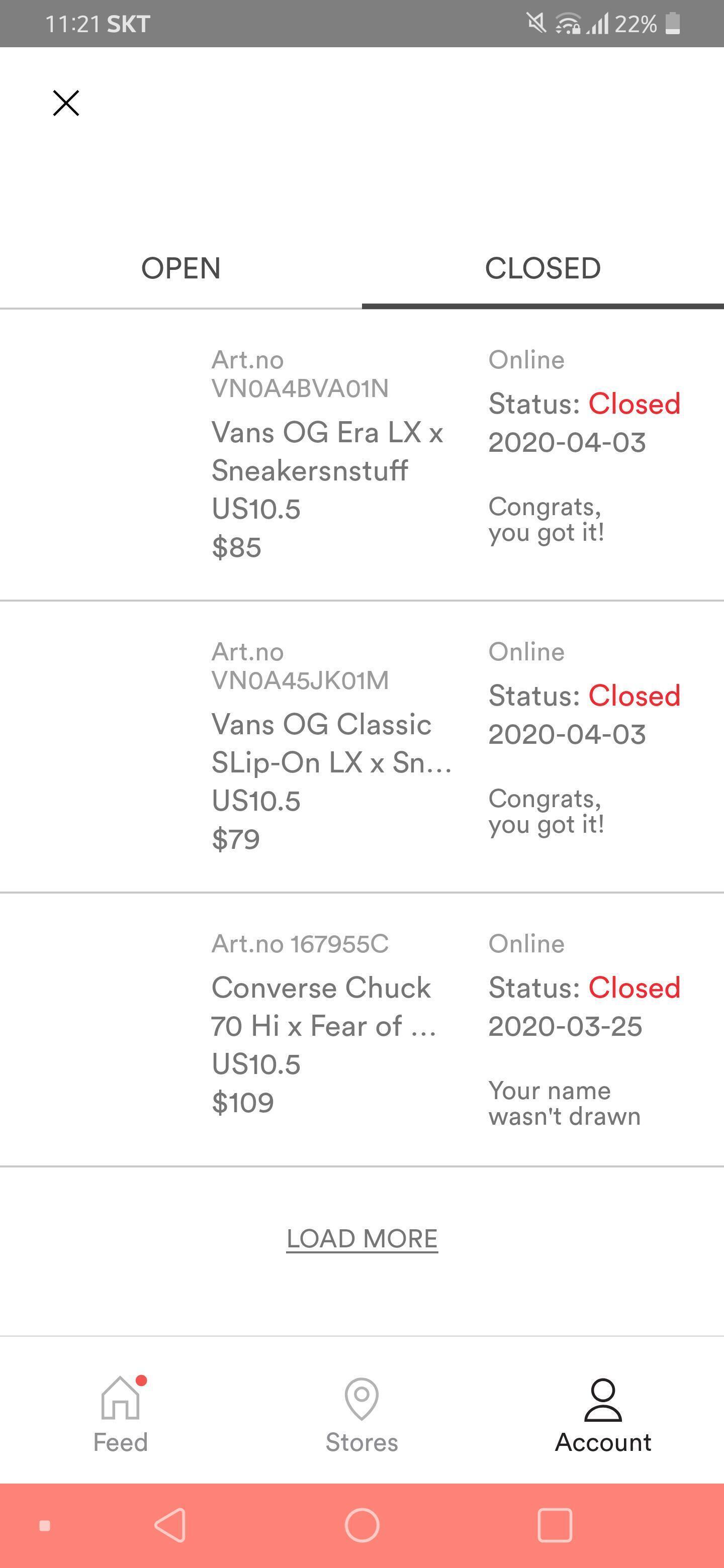Tap the muted sound status icon
This screenshot has height=1568, width=724.
(536, 24)
